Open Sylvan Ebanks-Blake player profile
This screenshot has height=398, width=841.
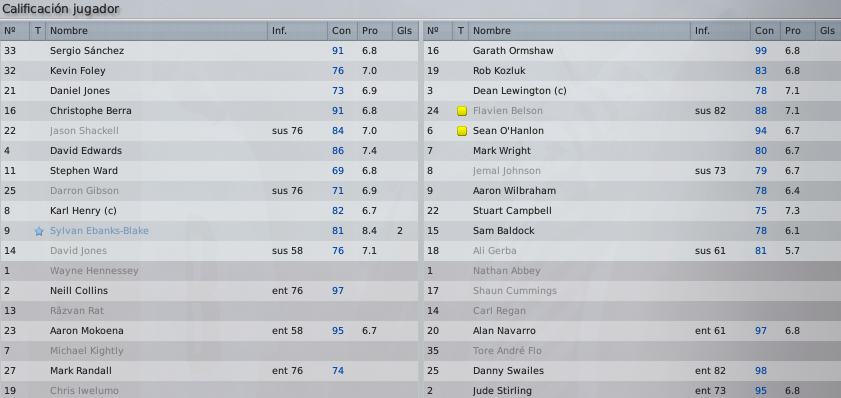99,231
